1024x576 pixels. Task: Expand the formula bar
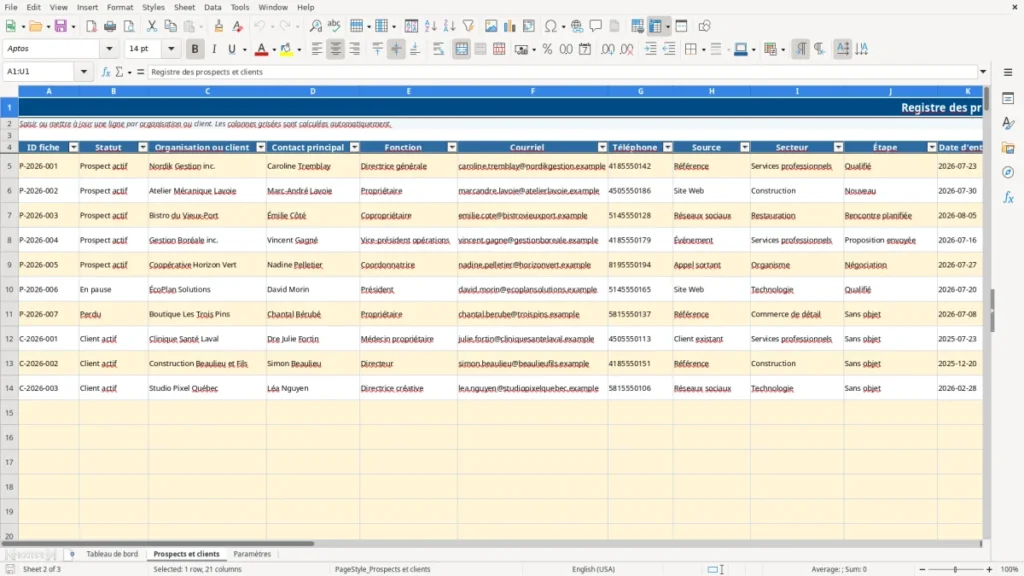tap(983, 72)
